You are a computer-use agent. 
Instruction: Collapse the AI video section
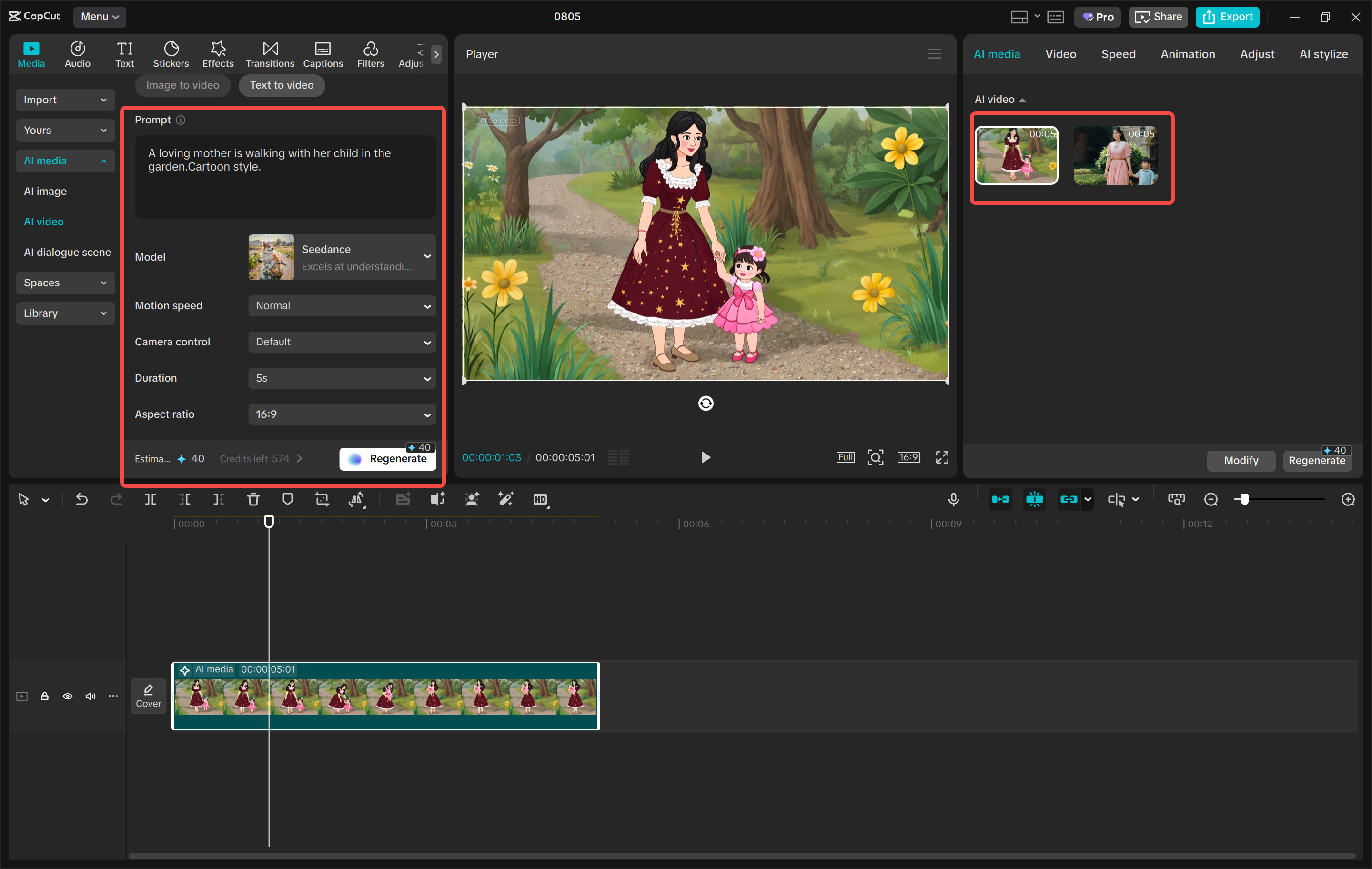1023,99
